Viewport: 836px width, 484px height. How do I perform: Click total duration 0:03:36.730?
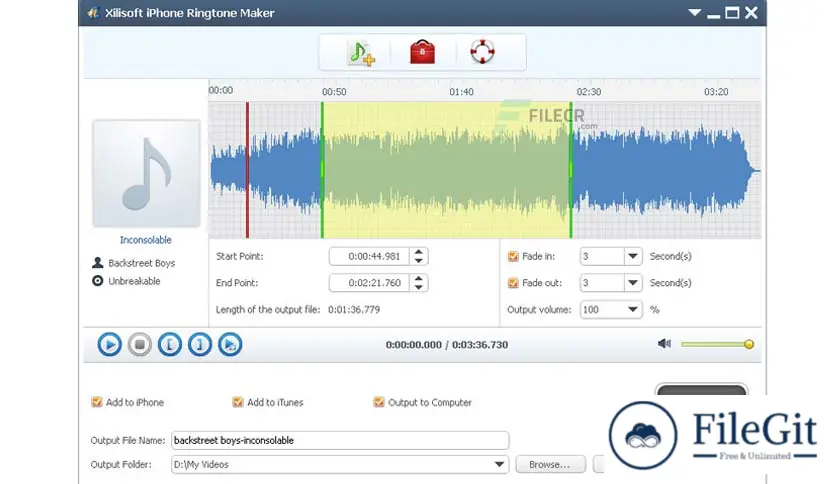480,345
